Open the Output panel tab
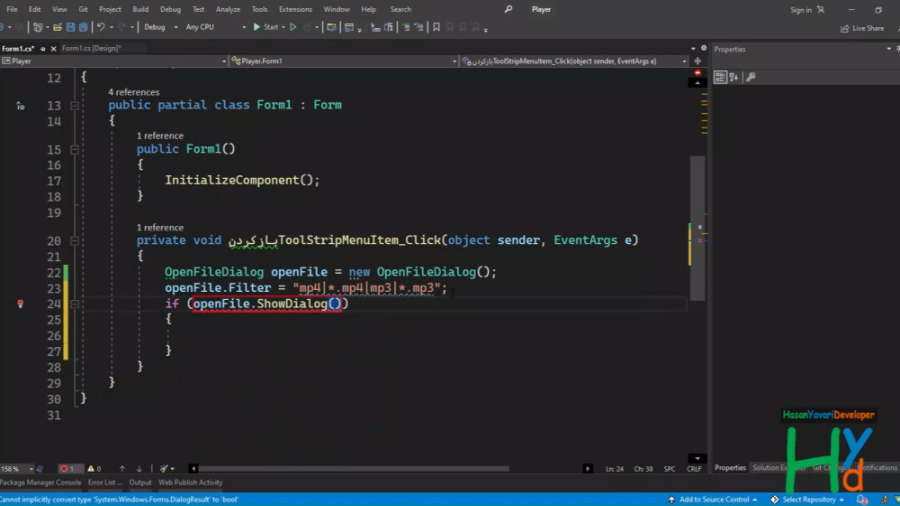900x506 pixels. click(140, 482)
